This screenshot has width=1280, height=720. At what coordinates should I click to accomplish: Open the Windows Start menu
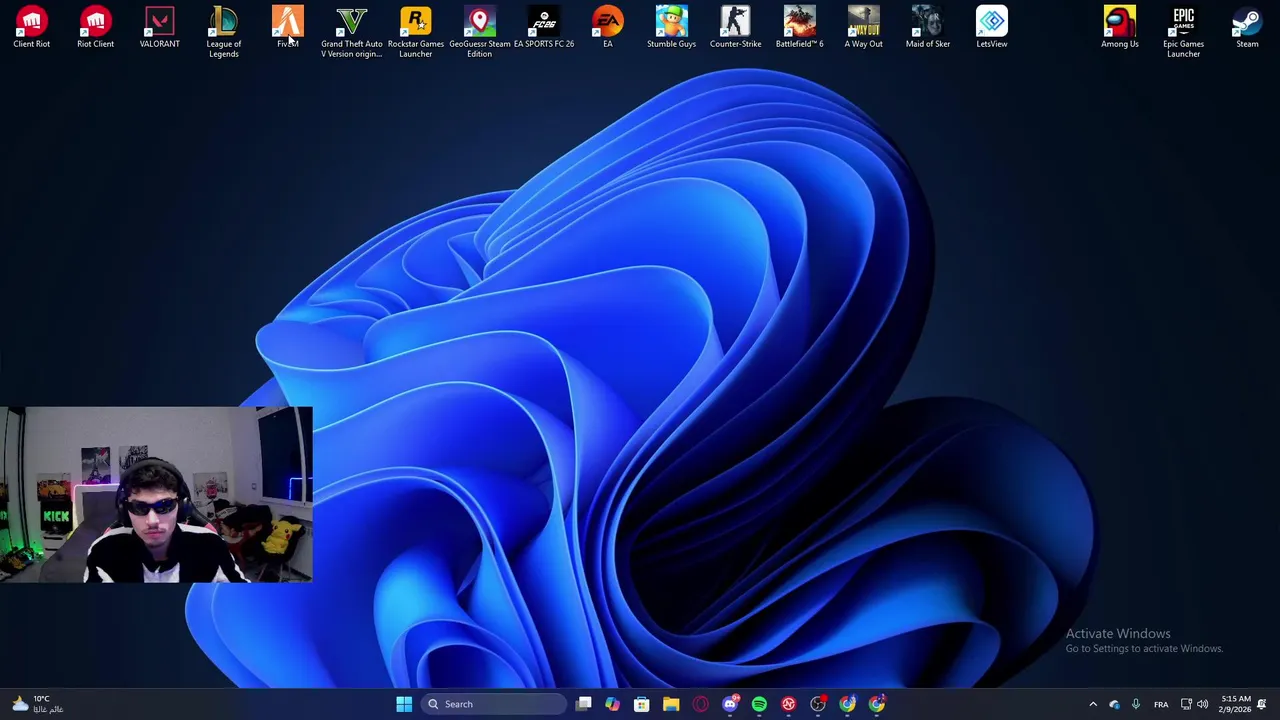pos(404,704)
